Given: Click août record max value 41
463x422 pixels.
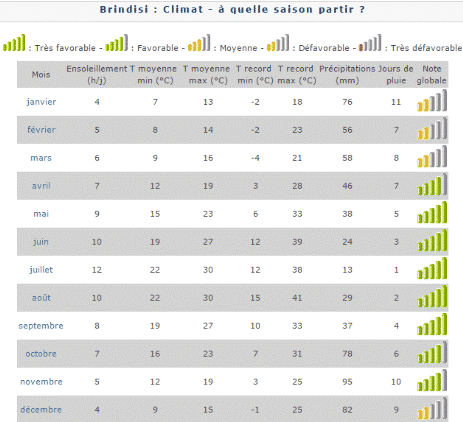Looking at the screenshot, I should [297, 298].
